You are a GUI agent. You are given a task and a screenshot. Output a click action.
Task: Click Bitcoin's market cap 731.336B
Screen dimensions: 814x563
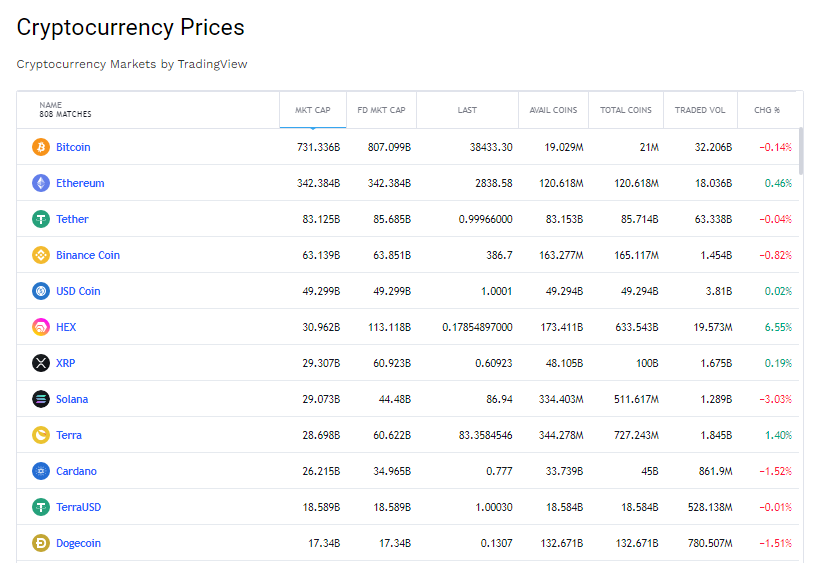point(318,147)
